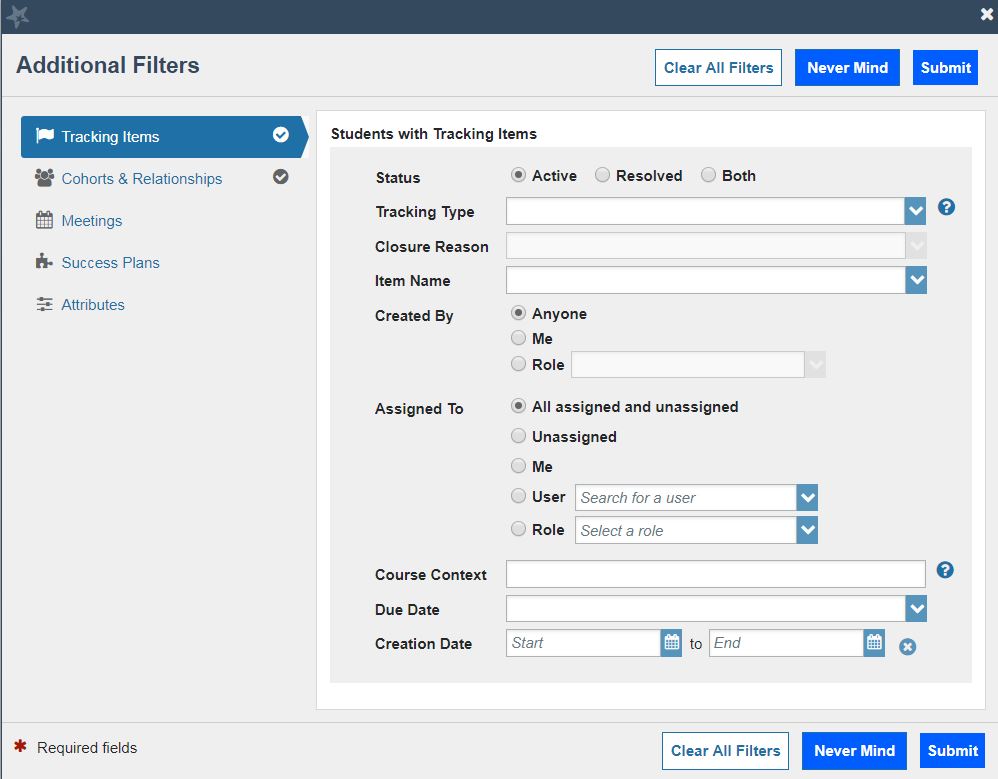Open the Creation Date start calendar picker
The height and width of the screenshot is (779, 998).
click(x=671, y=643)
